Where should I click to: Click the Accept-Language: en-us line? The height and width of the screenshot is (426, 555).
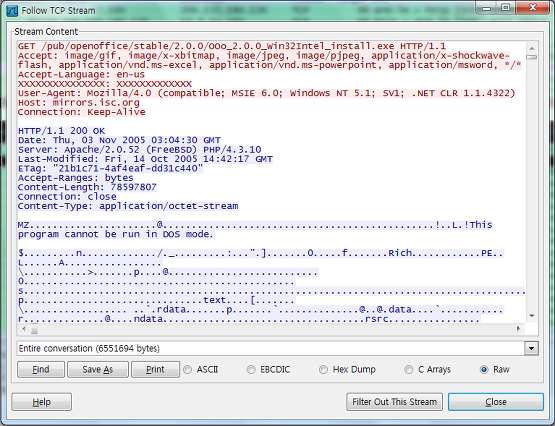coord(81,75)
